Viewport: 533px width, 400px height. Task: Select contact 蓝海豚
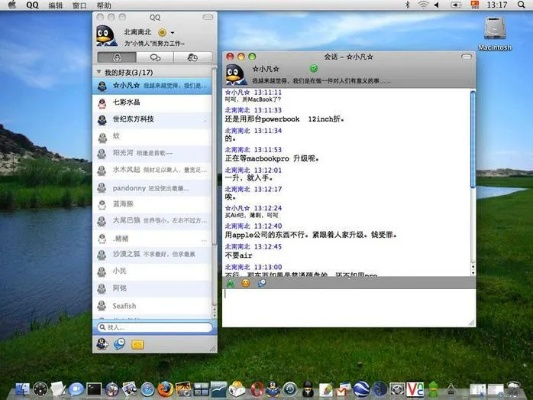coord(152,204)
